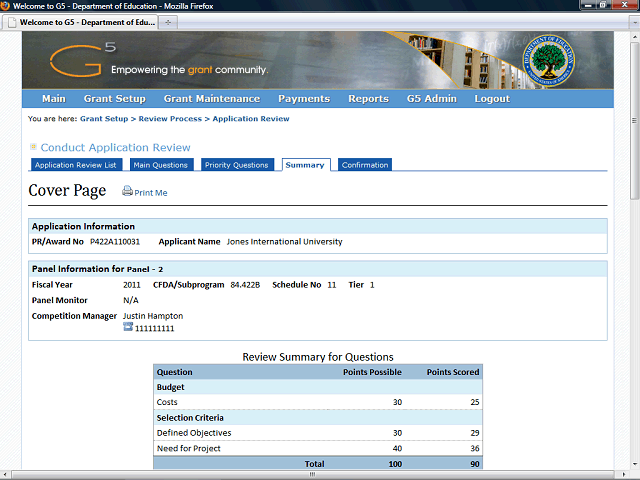The width and height of the screenshot is (640, 480).
Task: Switch to the Application Review List tab
Action: (76, 165)
